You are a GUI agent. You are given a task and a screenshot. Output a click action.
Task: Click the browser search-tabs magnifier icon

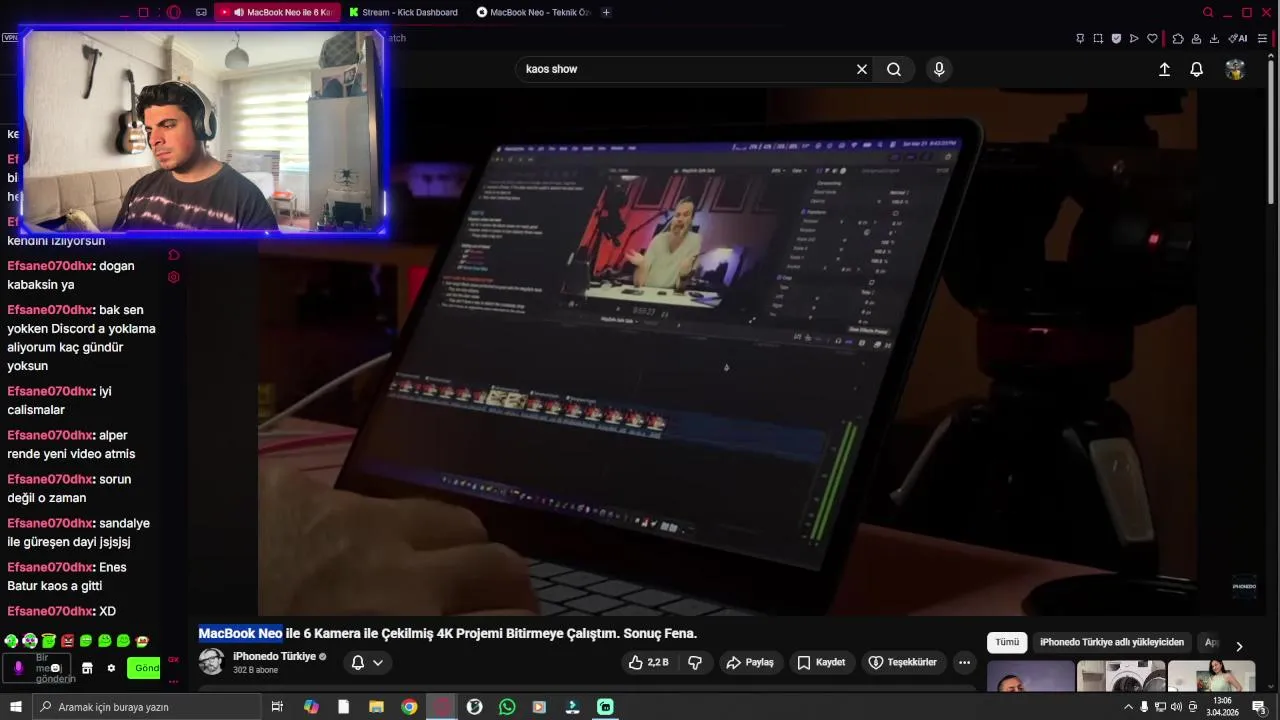[x=1208, y=12]
